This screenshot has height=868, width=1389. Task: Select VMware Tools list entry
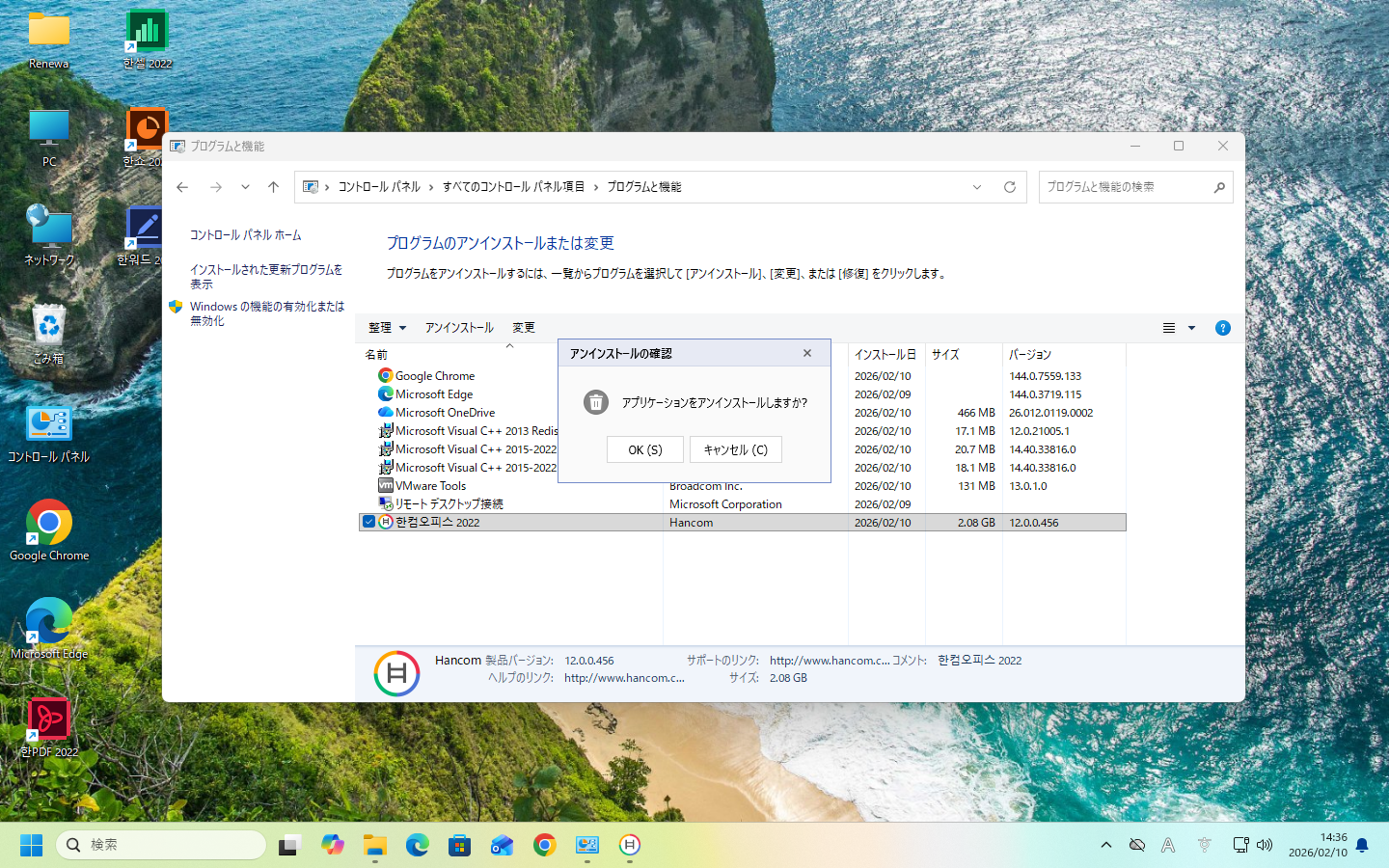point(430,486)
